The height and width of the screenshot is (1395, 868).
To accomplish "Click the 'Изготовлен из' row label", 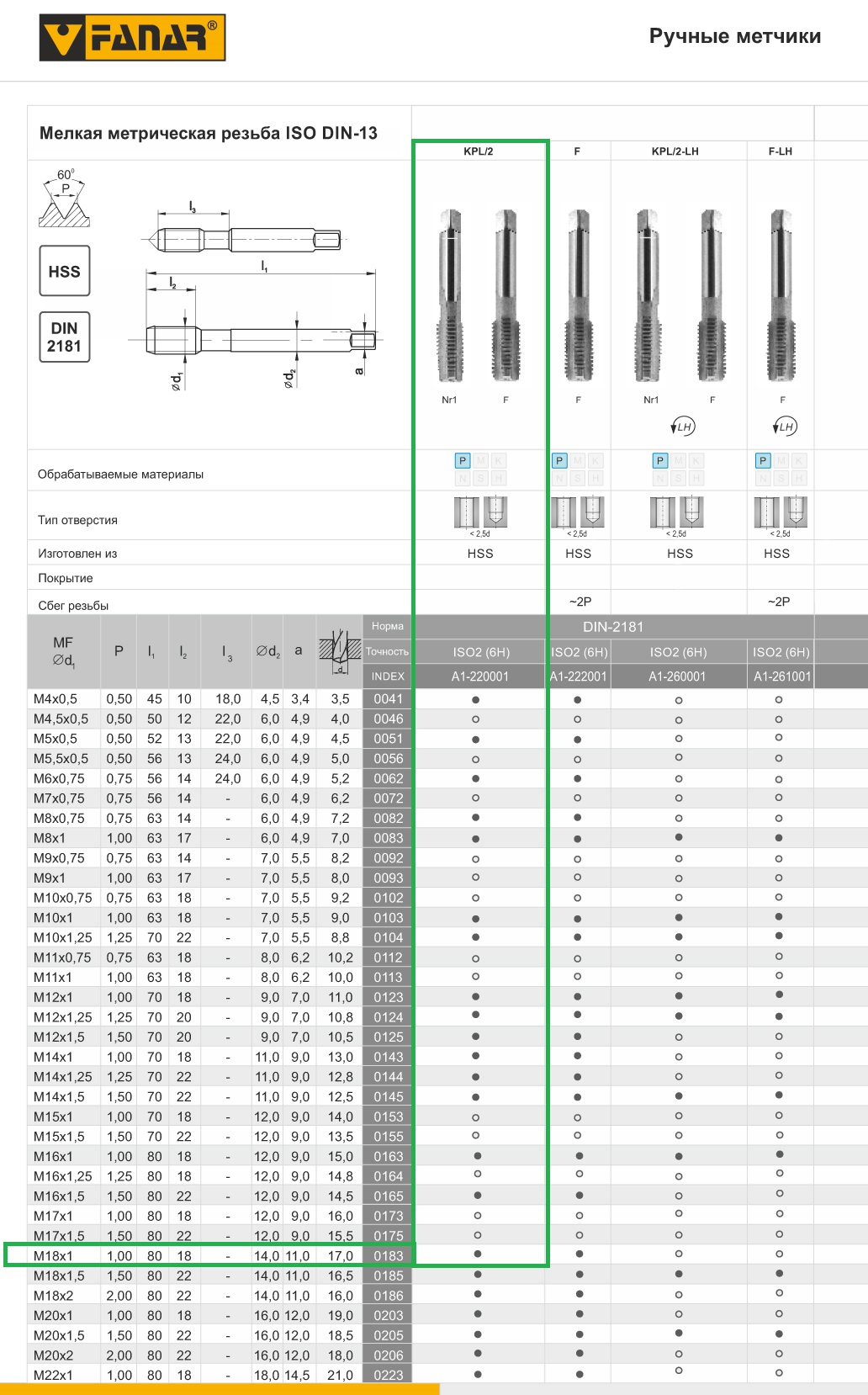I will [x=77, y=554].
